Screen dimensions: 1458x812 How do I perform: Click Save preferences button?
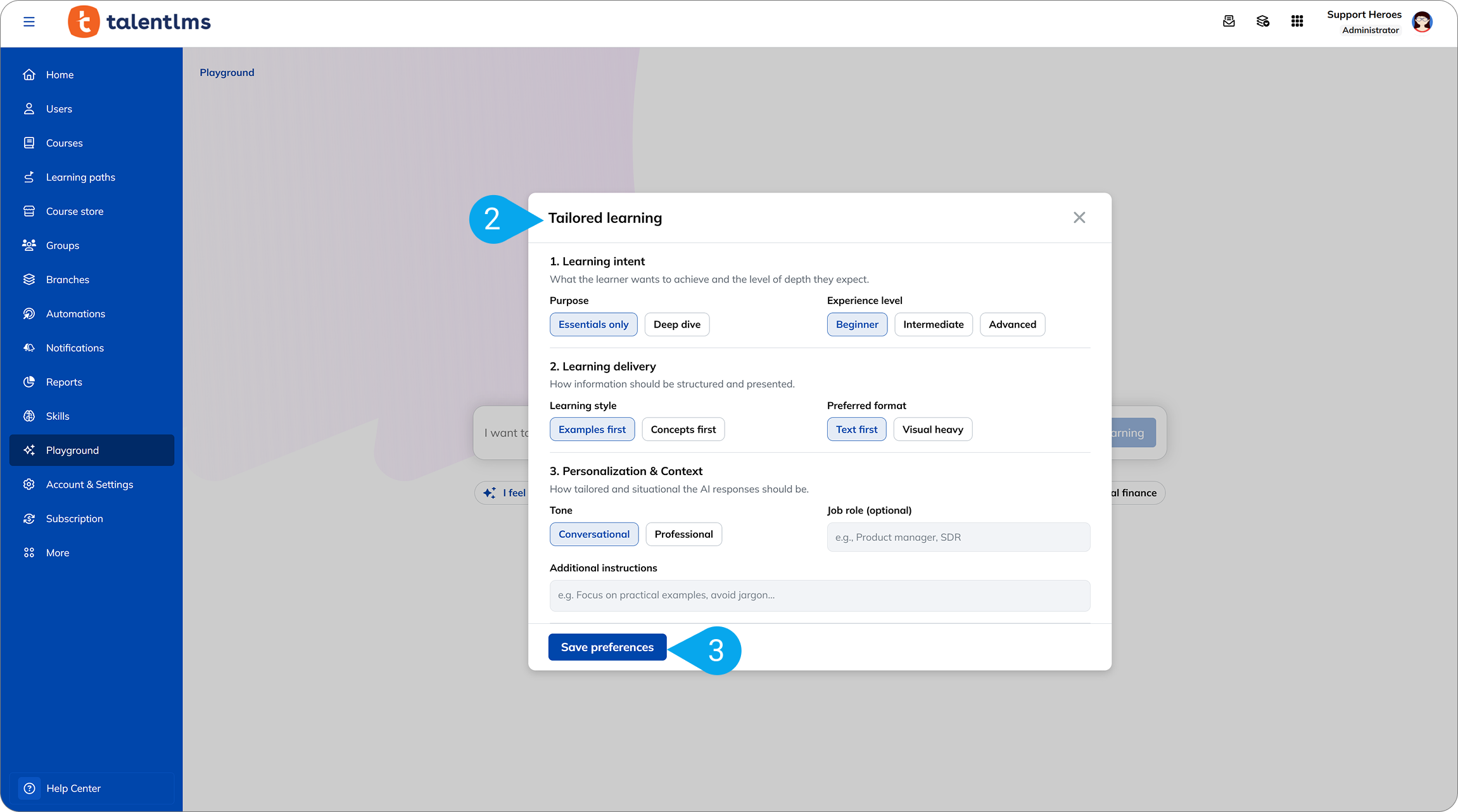(x=607, y=647)
